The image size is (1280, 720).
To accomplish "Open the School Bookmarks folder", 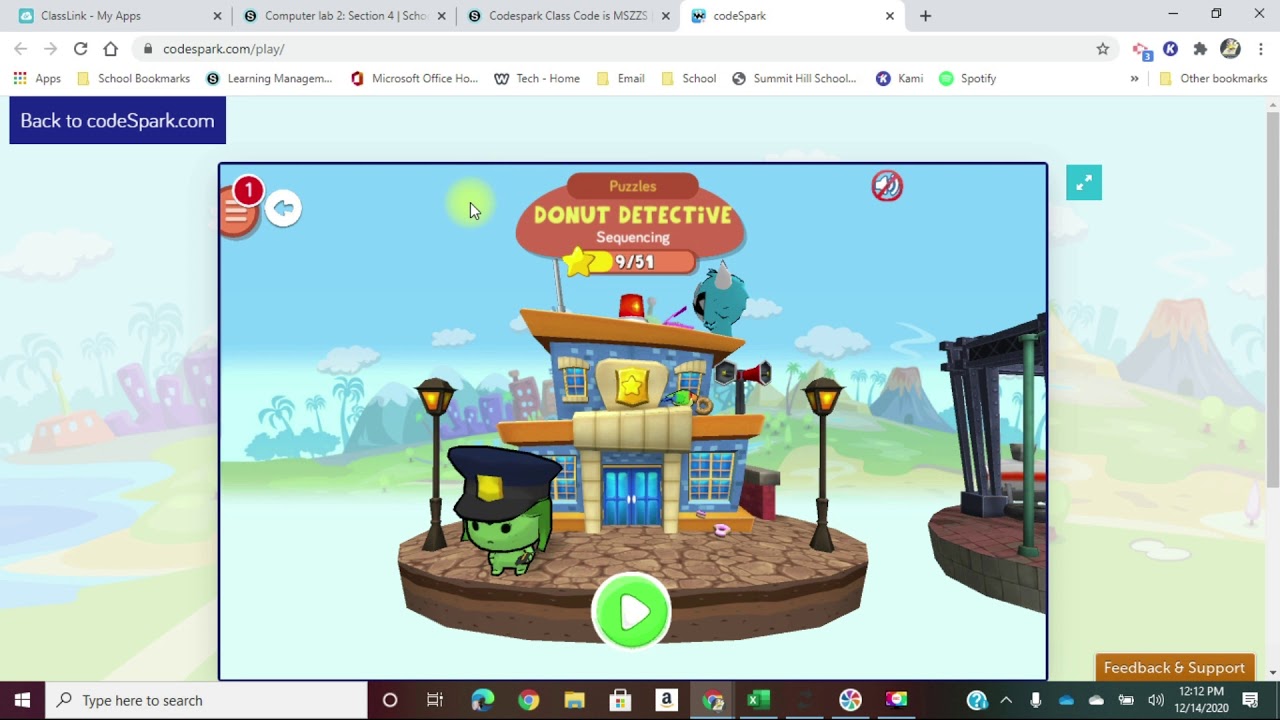I will (133, 78).
